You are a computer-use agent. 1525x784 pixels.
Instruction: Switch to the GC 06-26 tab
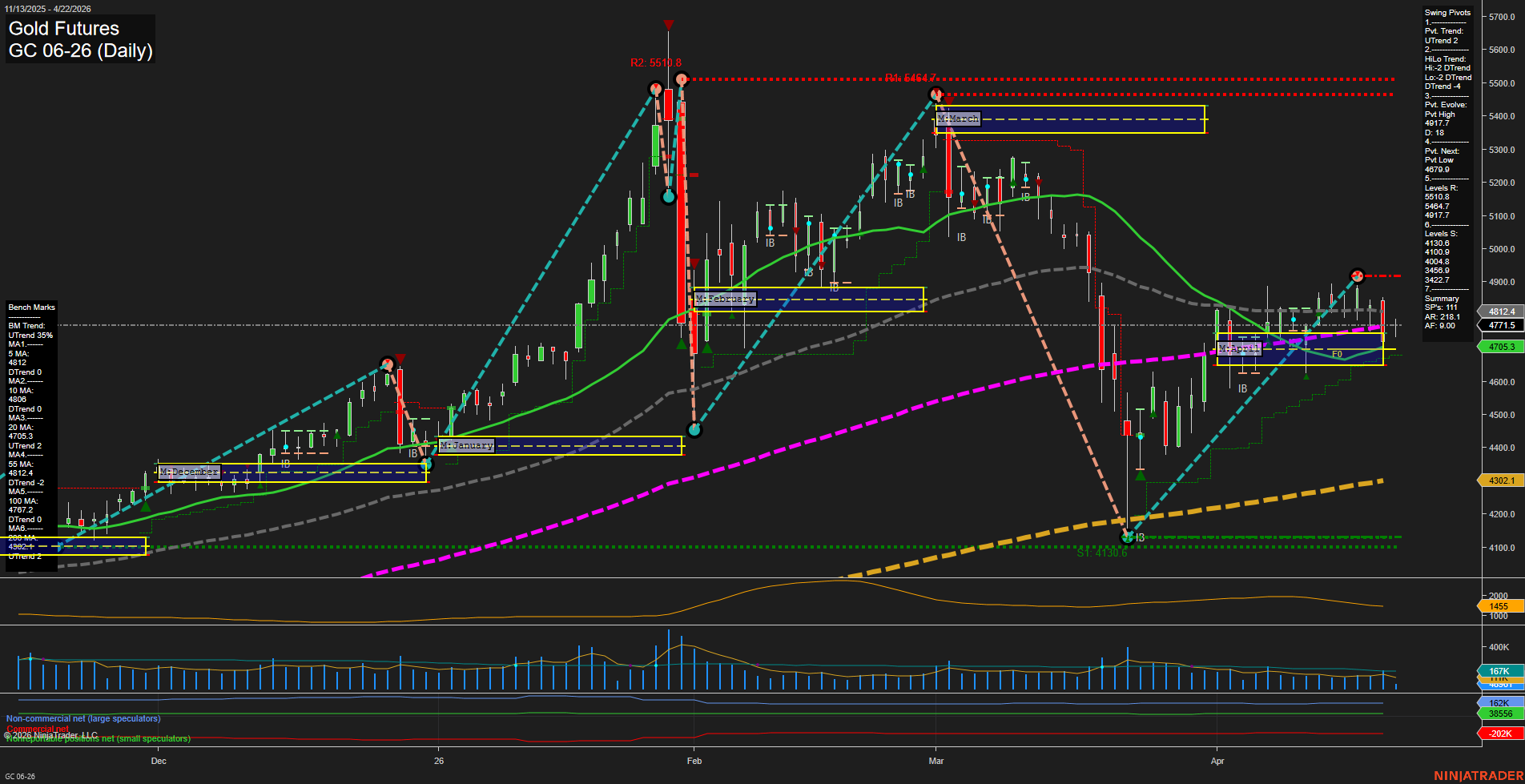click(20, 774)
